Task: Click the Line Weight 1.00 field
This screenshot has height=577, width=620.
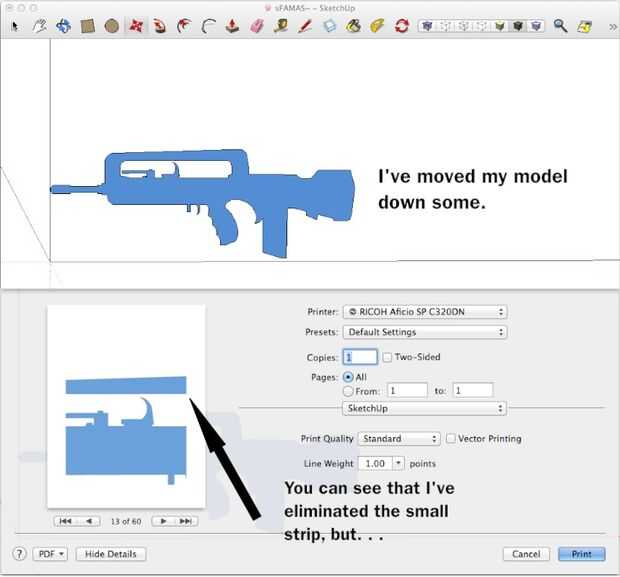Action: click(376, 463)
